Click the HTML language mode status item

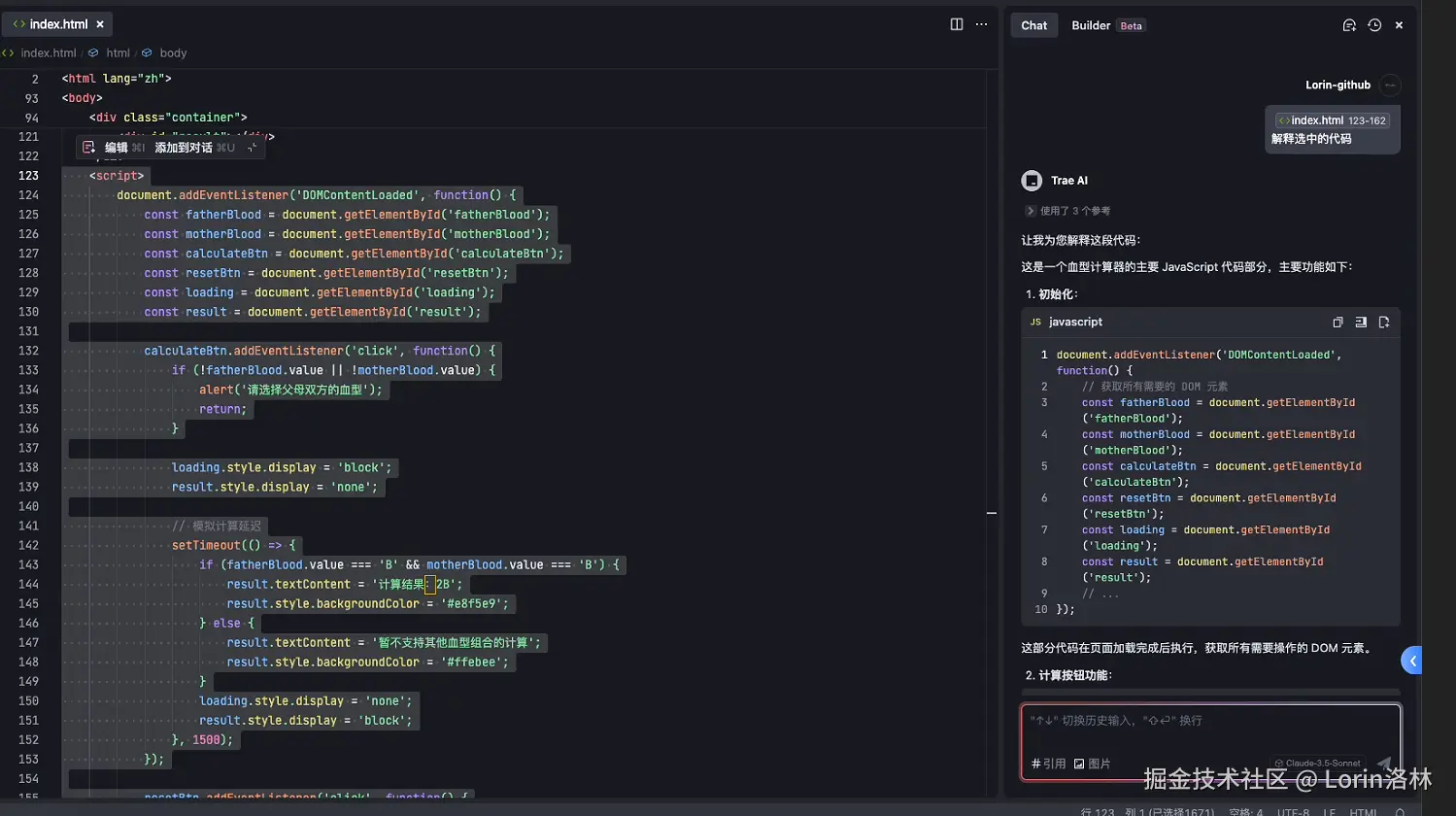[x=1363, y=812]
